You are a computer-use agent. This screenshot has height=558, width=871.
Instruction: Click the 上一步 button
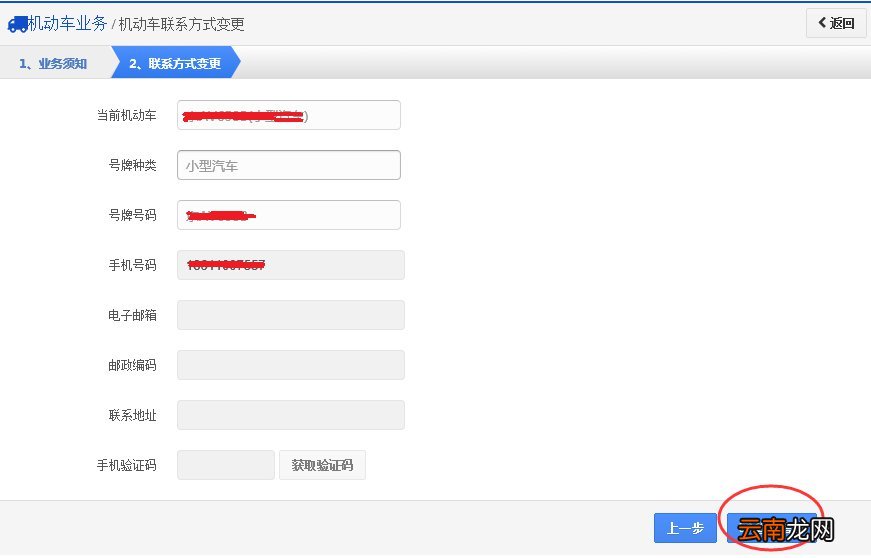tap(685, 528)
